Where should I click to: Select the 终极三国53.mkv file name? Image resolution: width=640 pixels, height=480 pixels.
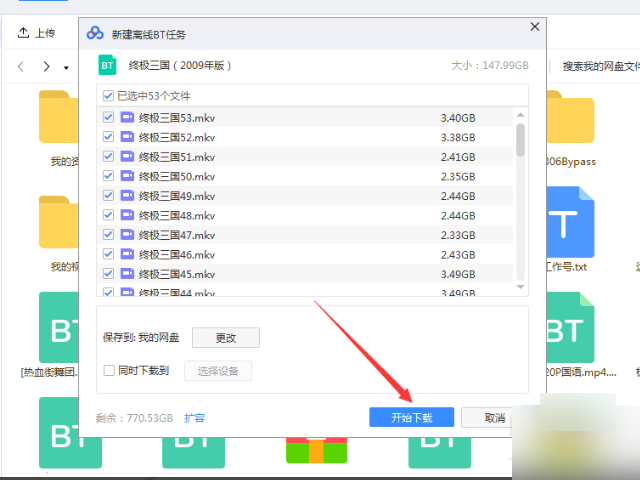pos(177,118)
